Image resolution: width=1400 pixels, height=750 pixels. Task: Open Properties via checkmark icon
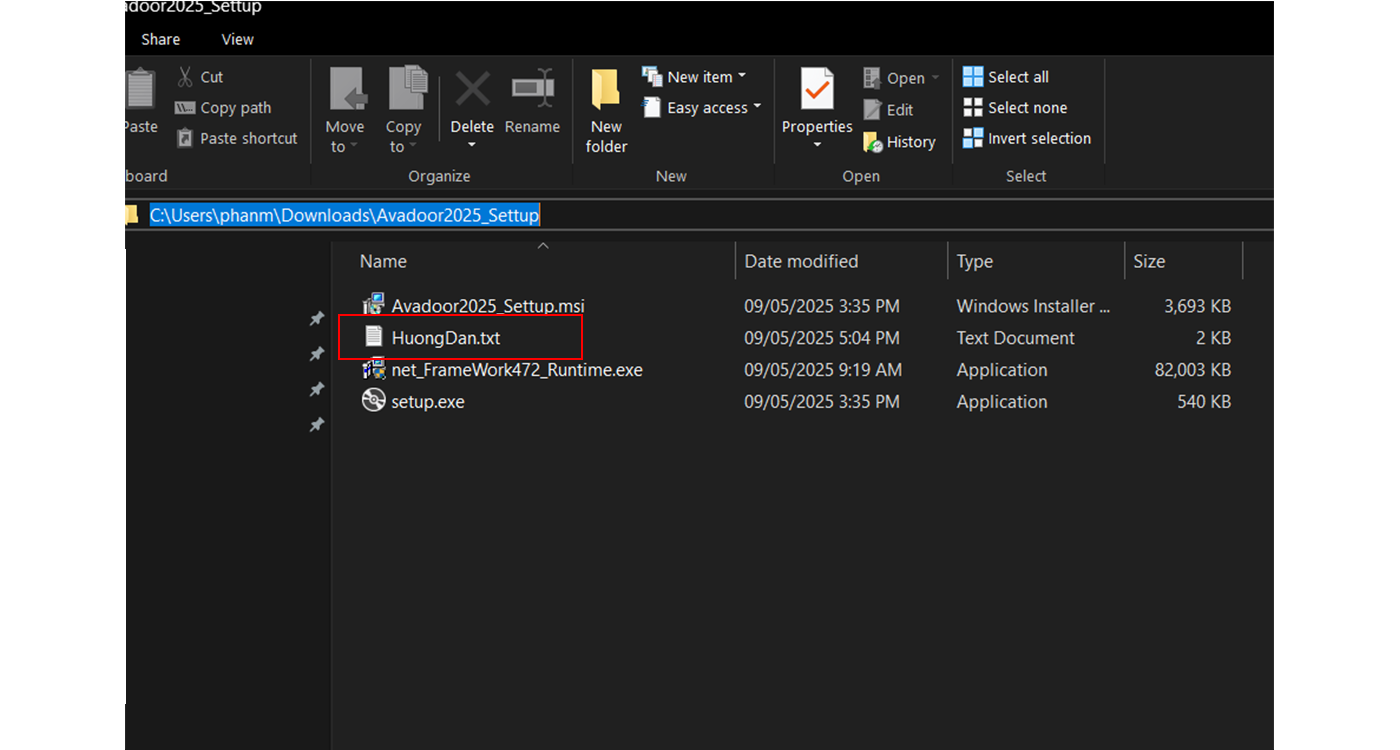[x=817, y=89]
